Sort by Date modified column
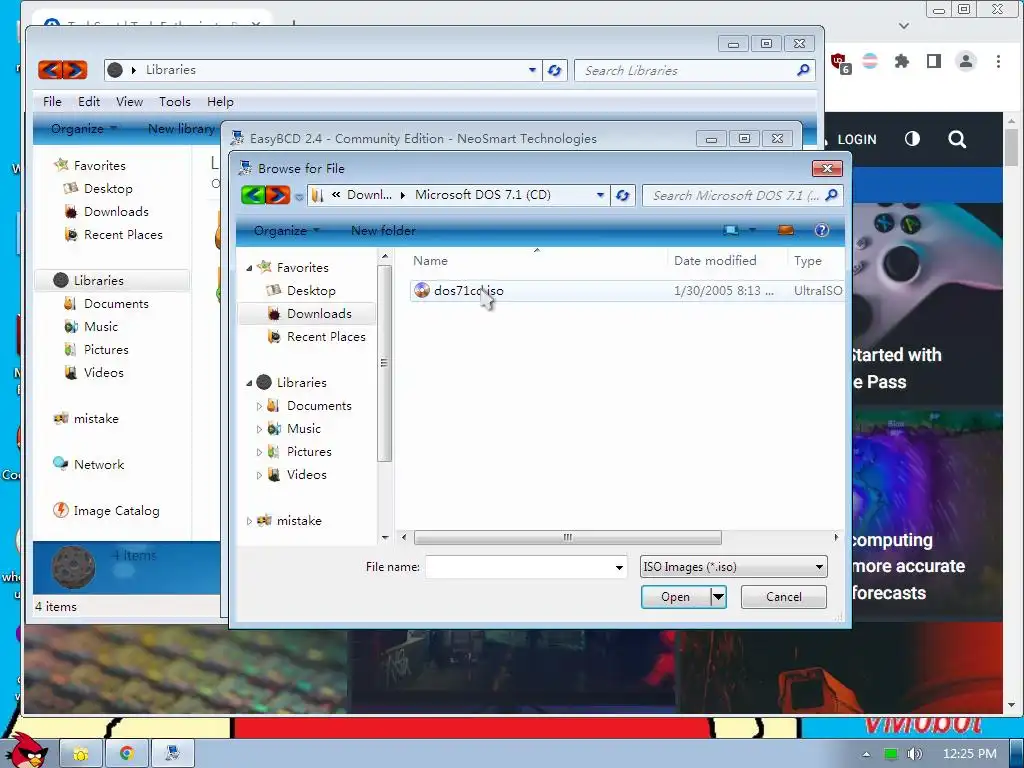 (714, 261)
